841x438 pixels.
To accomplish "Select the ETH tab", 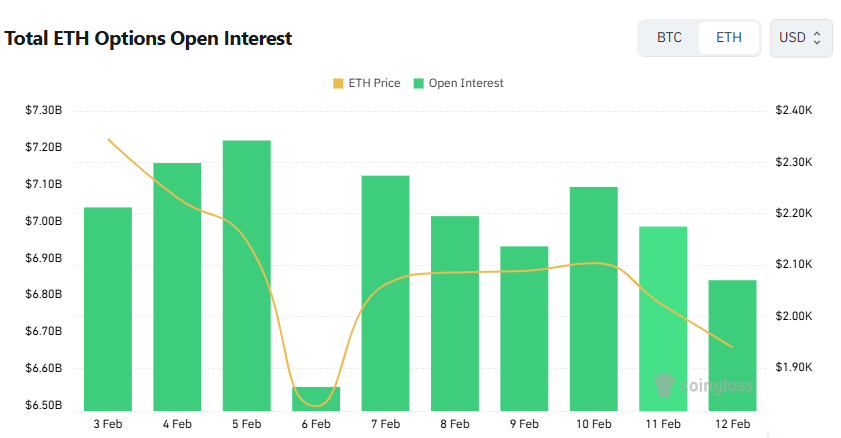I will click(729, 38).
